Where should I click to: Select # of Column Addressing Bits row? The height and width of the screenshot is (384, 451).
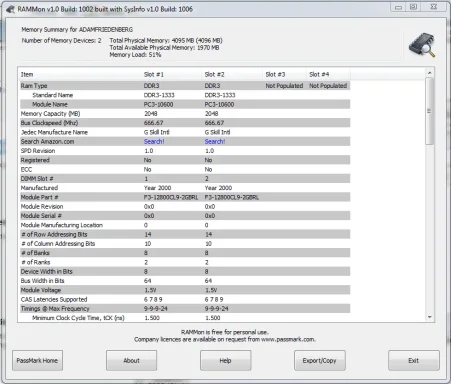(184, 244)
